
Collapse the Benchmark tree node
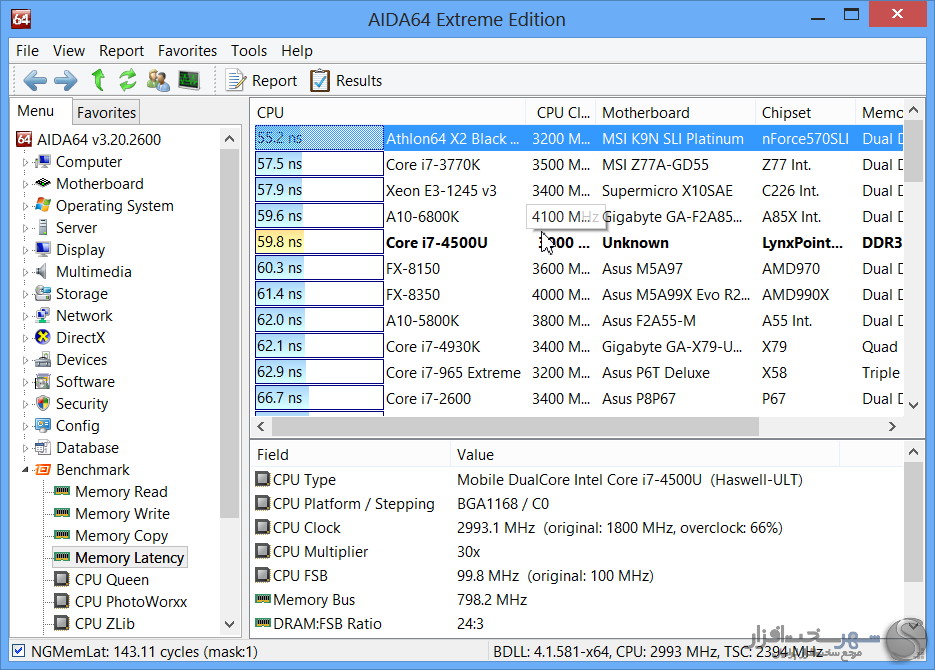[x=26, y=470]
